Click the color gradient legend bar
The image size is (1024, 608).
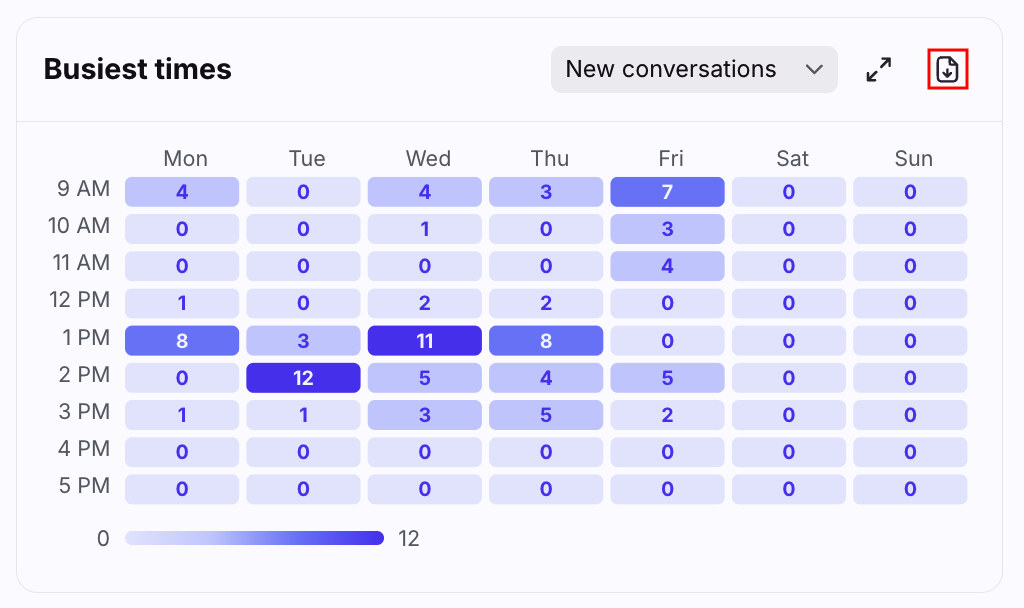point(254,538)
